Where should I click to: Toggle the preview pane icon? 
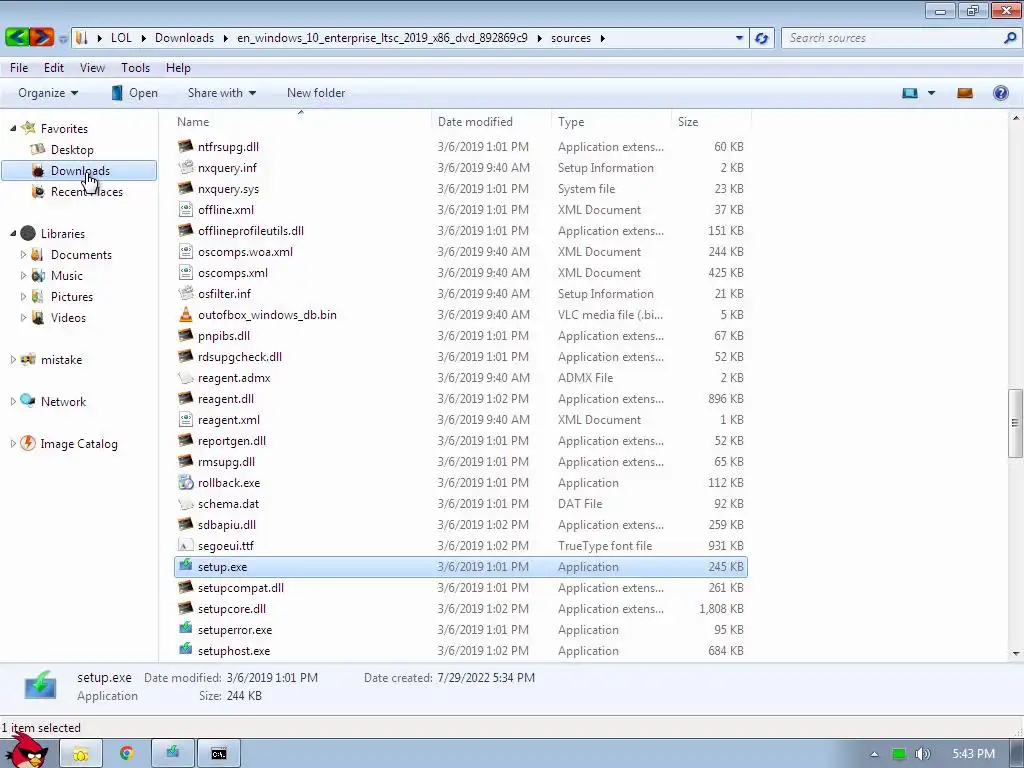click(965, 93)
